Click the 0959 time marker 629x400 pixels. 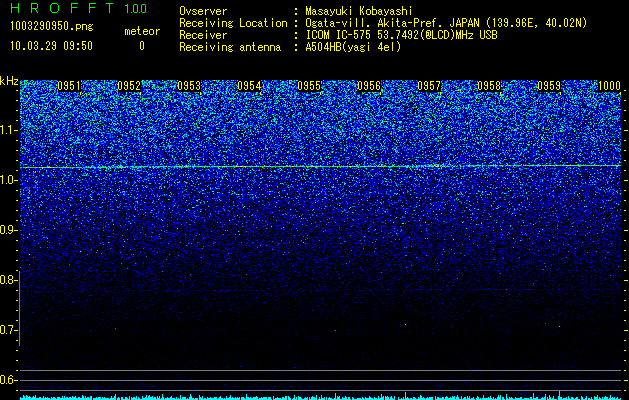coord(549,86)
